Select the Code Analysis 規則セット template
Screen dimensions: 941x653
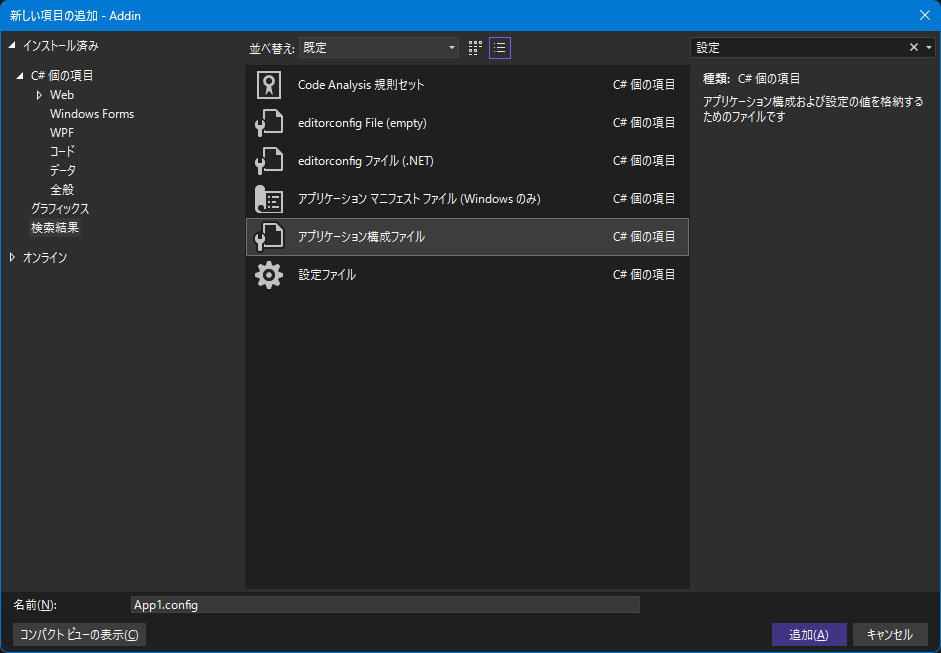467,85
